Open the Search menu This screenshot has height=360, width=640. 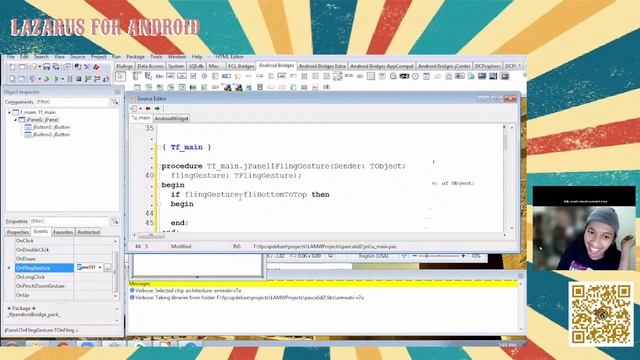(41, 57)
